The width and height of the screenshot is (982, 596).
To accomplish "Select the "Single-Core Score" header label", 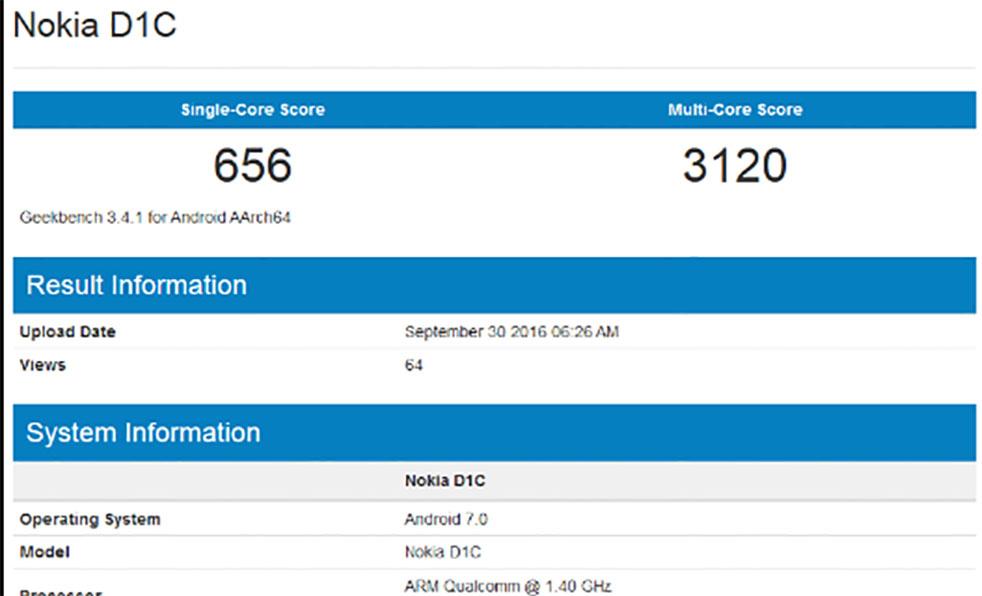I will (253, 110).
